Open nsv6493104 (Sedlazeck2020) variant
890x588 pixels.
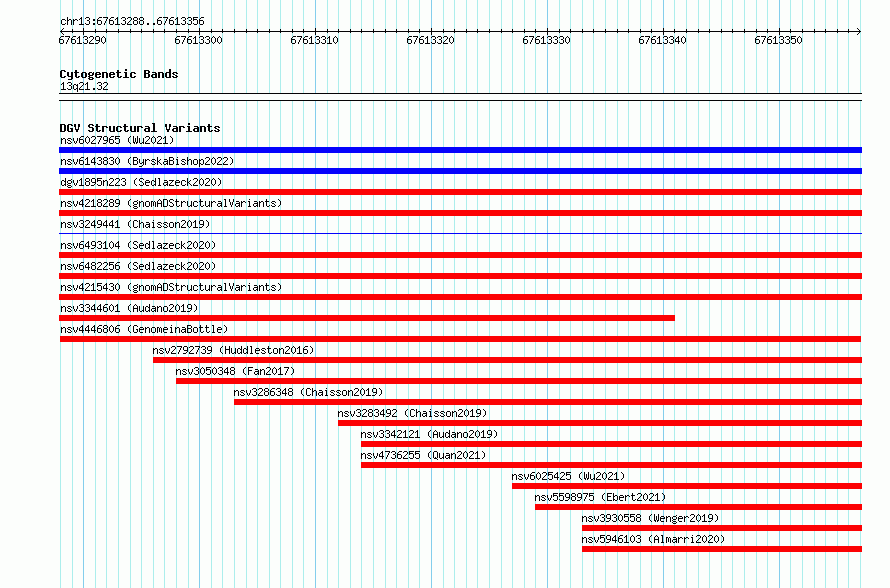[138, 245]
